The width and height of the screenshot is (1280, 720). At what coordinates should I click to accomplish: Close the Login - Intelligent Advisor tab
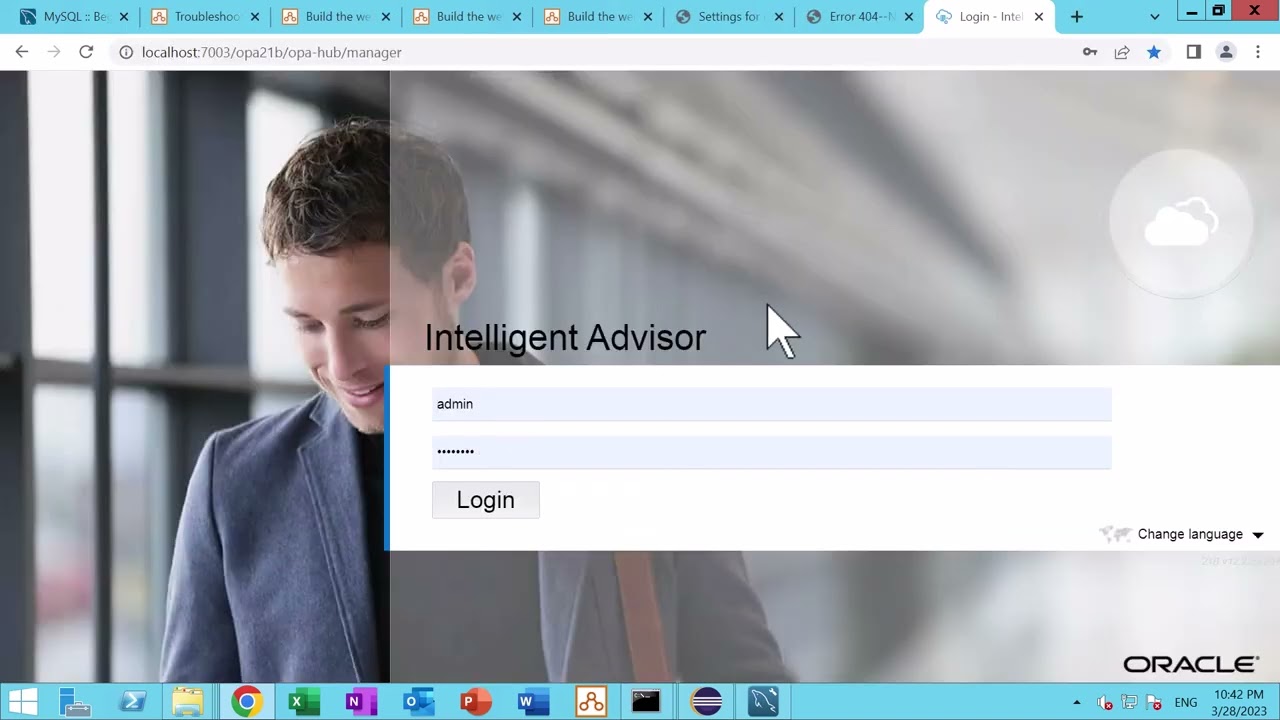point(1038,17)
